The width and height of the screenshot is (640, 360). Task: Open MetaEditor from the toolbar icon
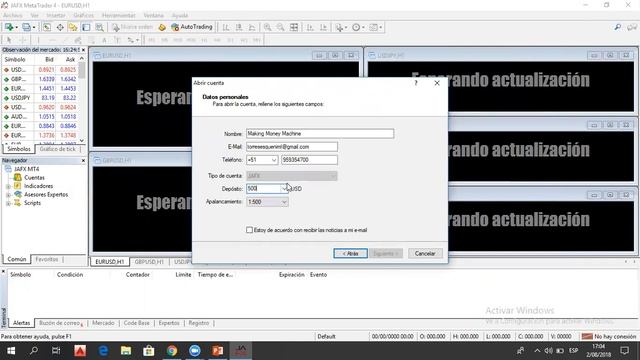tap(162, 27)
